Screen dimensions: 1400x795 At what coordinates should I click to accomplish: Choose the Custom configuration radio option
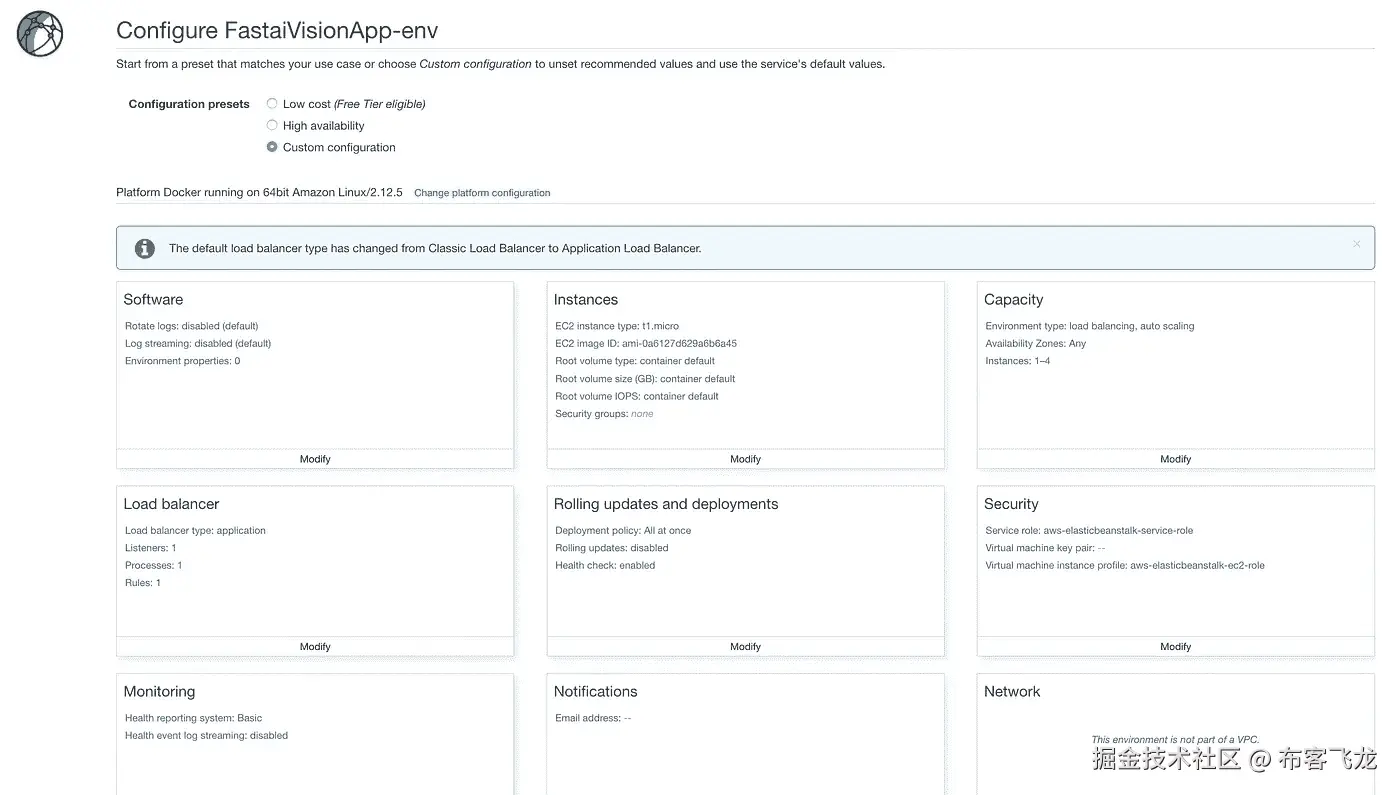pyautogui.click(x=272, y=147)
